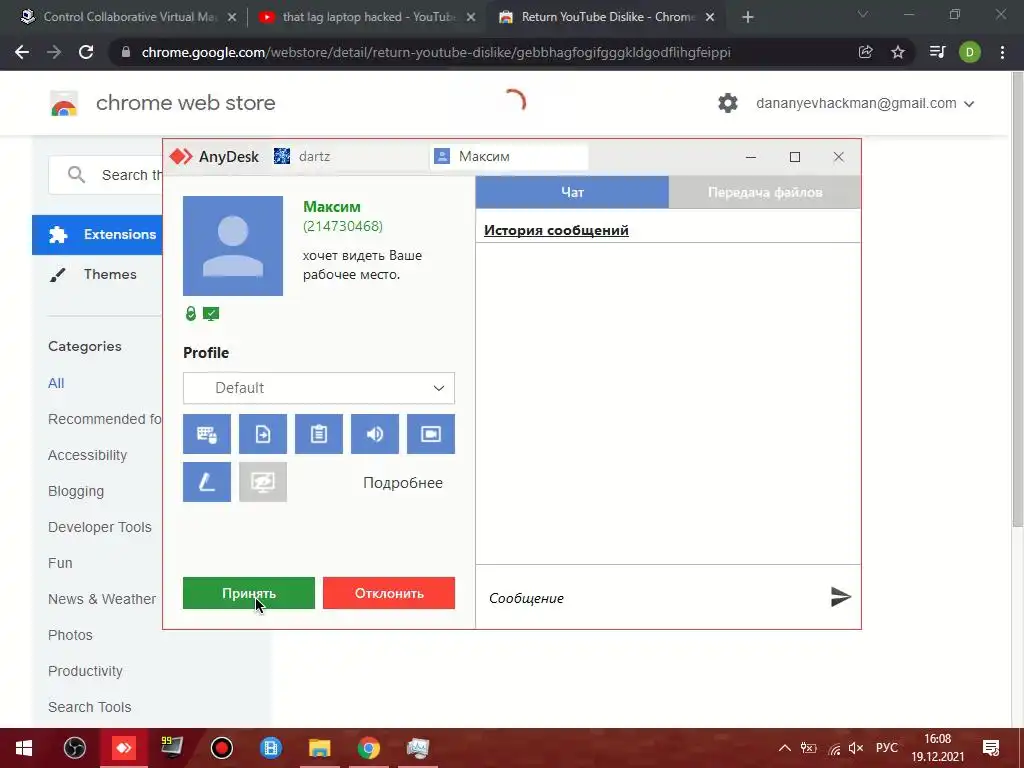Toggle sound transmission permission in AnyDesk
Screen dimensions: 1024x768
[x=375, y=434]
